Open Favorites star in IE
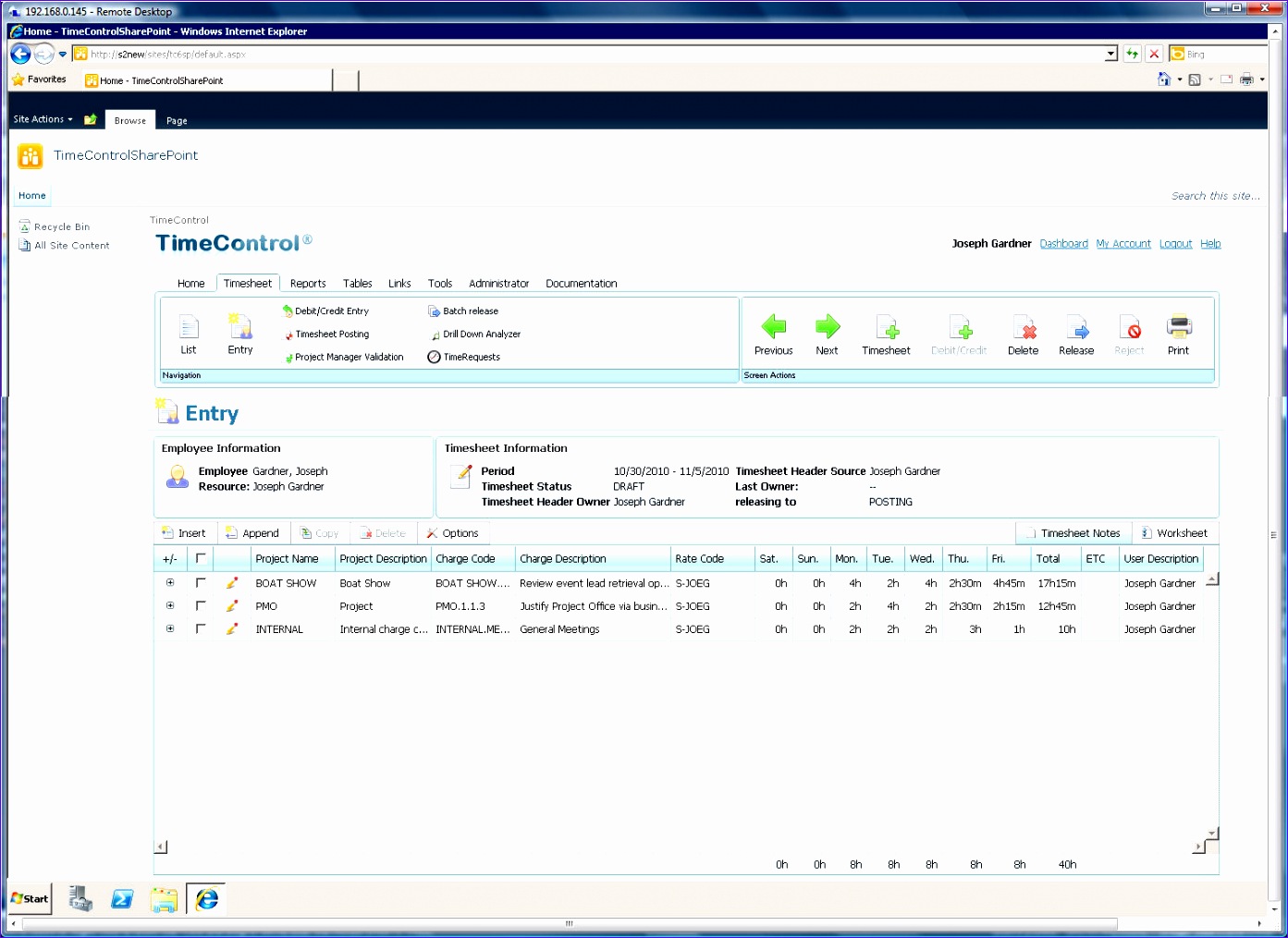Screen dimensions: 1288x938 [39, 79]
